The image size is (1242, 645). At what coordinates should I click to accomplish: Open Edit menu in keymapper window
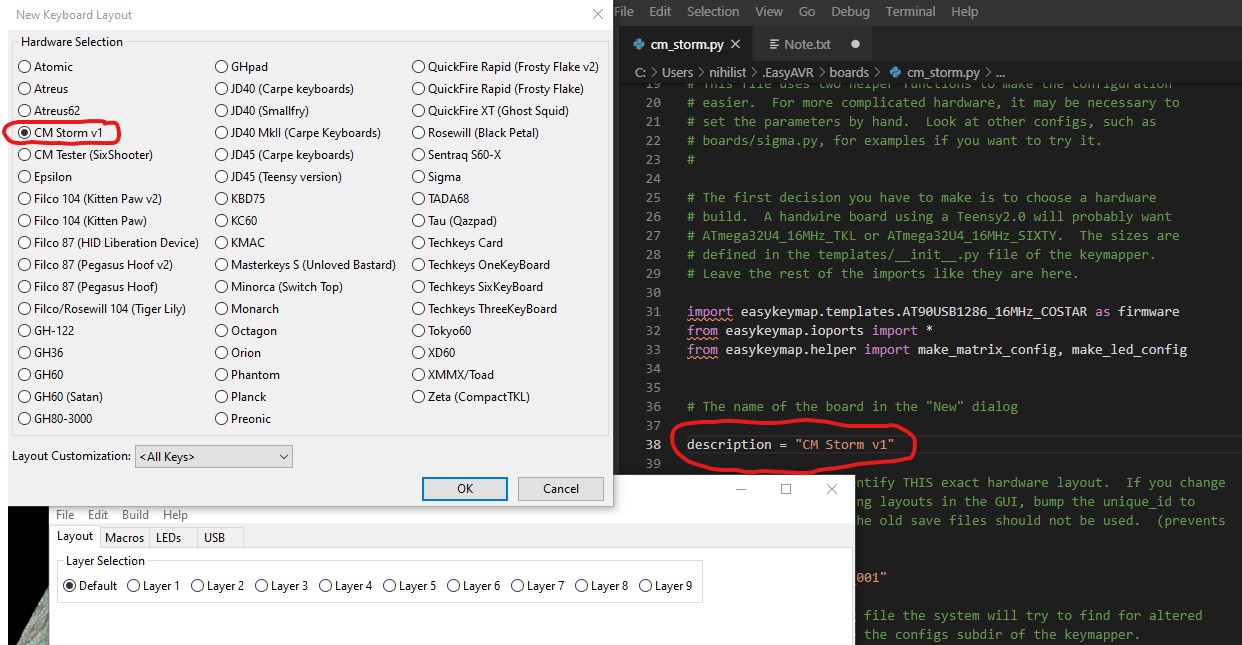98,515
